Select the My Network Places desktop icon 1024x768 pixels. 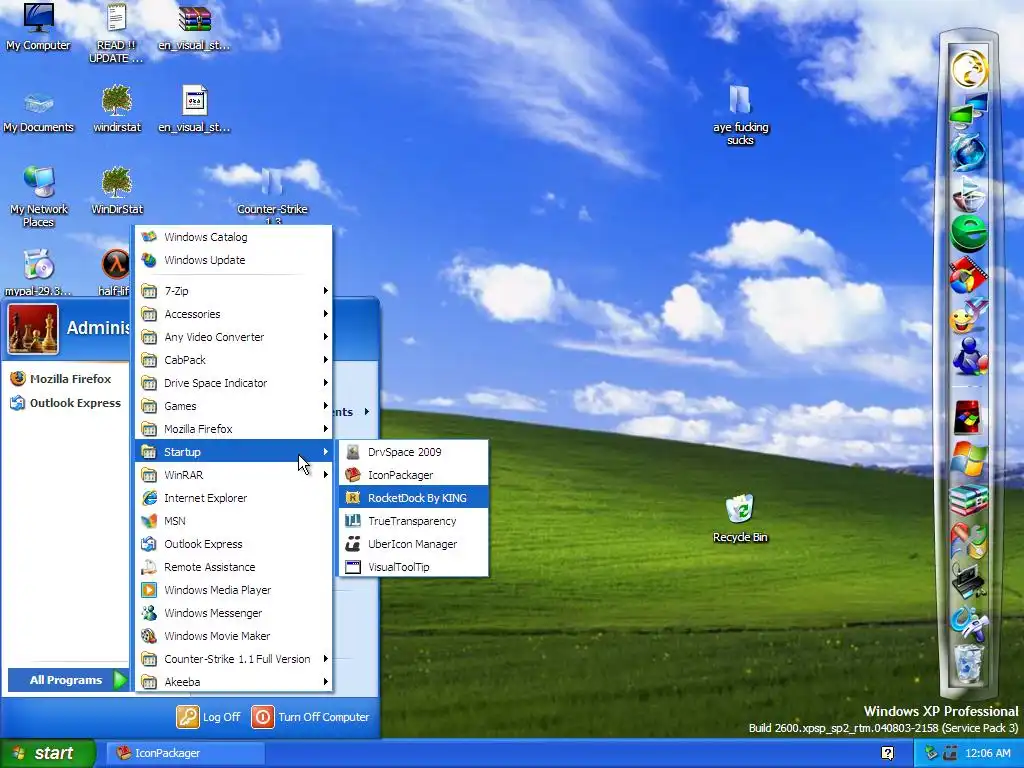click(38, 196)
